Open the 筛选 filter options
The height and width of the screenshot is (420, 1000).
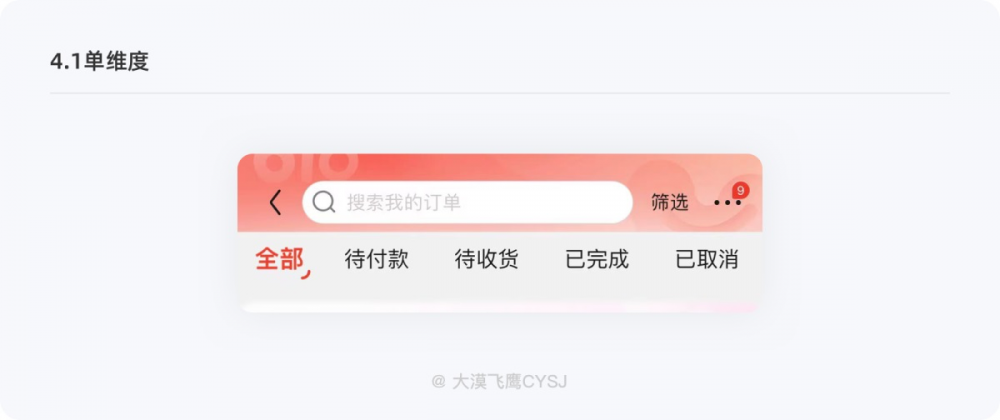670,203
